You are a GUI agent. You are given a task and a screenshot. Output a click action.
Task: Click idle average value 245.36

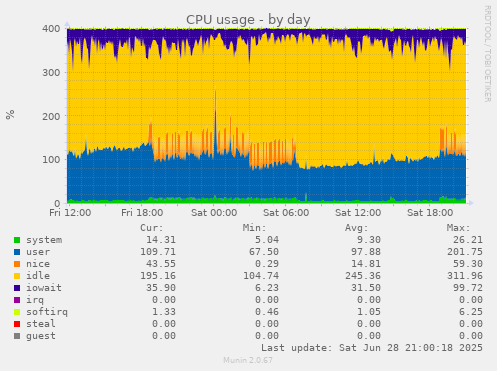point(363,276)
